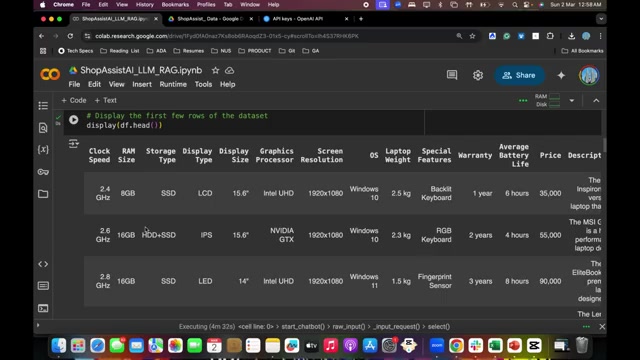
Task: Open the Runtime menu
Action: (173, 84)
